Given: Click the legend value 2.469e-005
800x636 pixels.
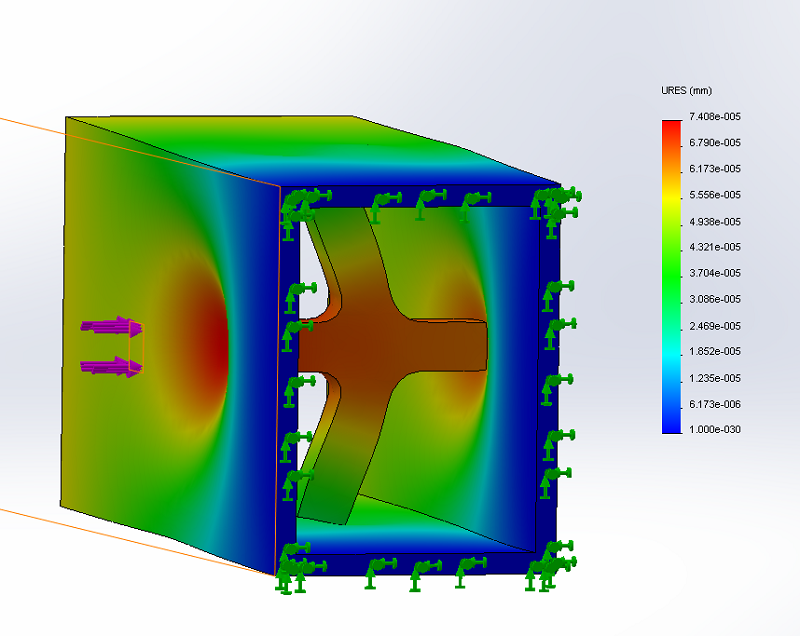Looking at the screenshot, I should point(714,326).
